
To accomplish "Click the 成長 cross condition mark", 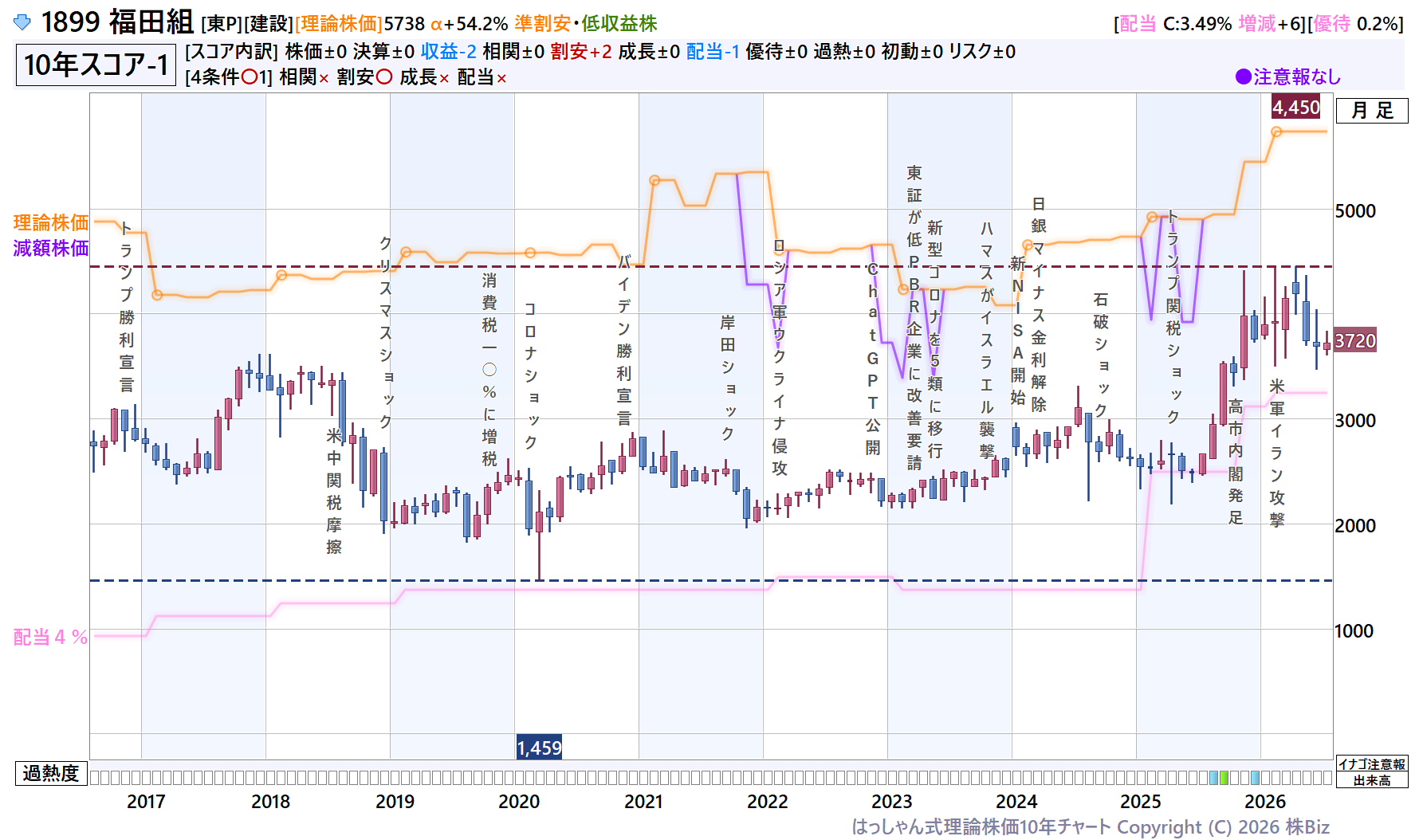I will point(444,78).
